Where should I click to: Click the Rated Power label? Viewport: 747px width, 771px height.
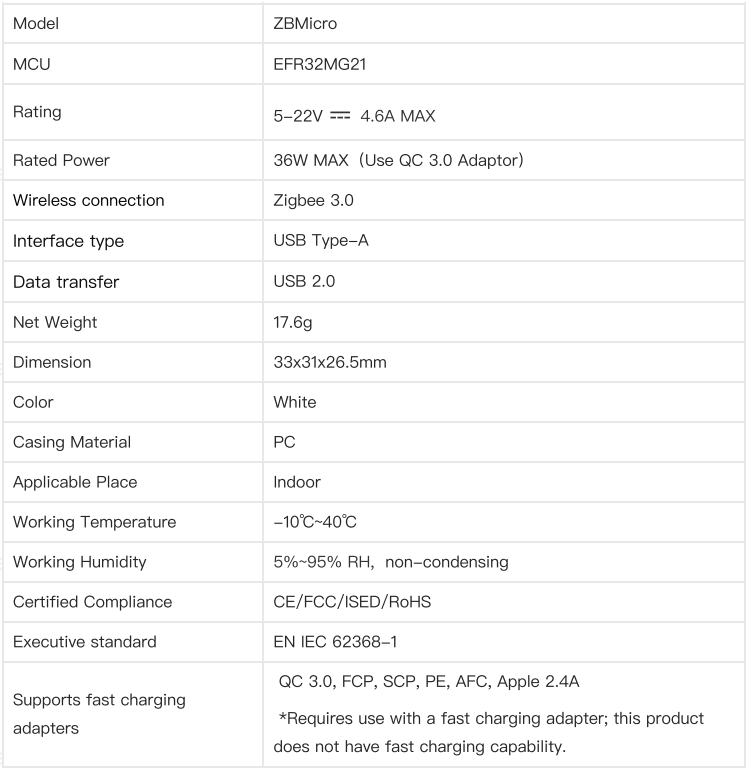(x=61, y=160)
